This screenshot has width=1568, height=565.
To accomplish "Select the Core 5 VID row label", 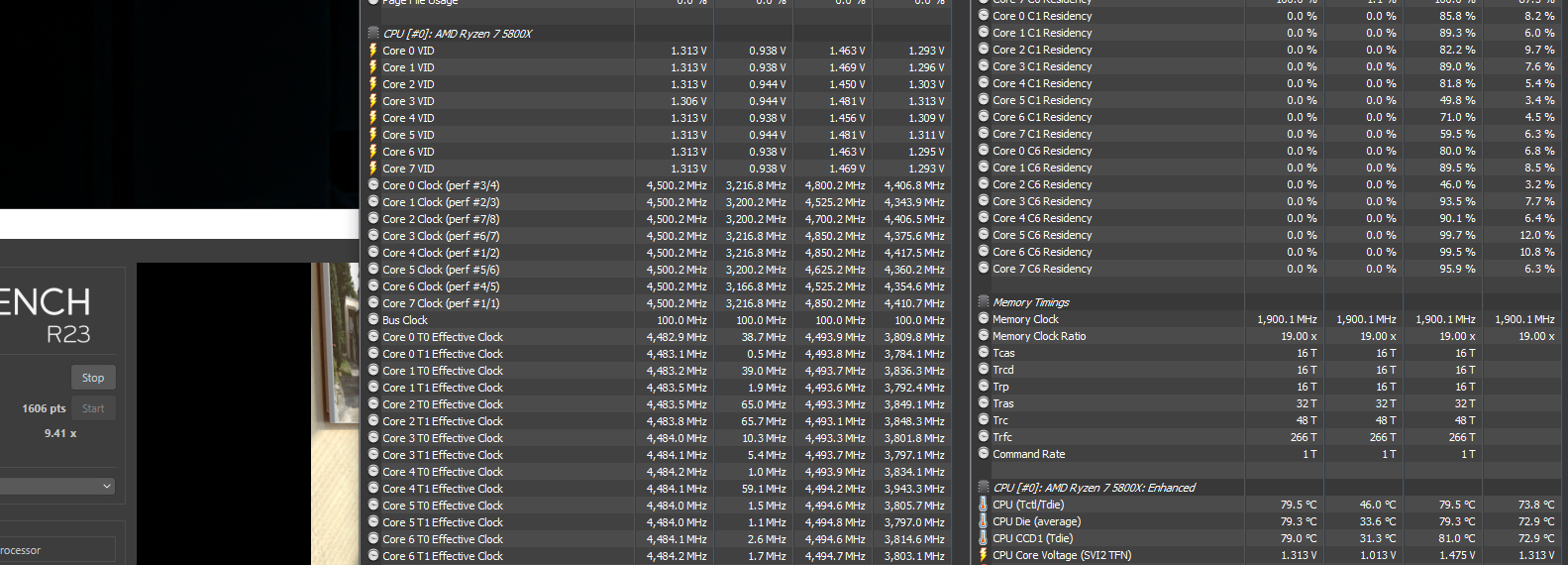I will coord(408,135).
